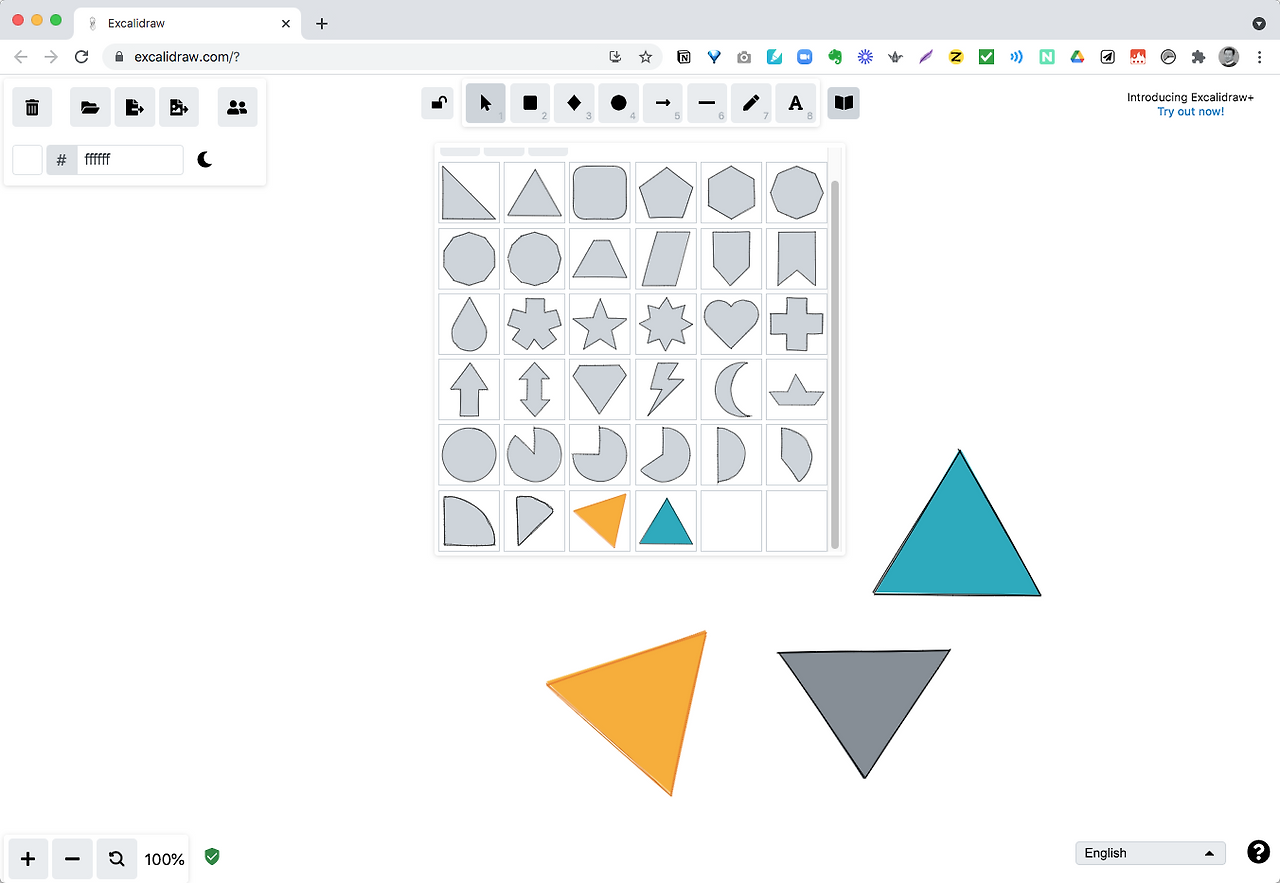Pick the heart library shape
The height and width of the screenshot is (883, 1280).
[731, 324]
